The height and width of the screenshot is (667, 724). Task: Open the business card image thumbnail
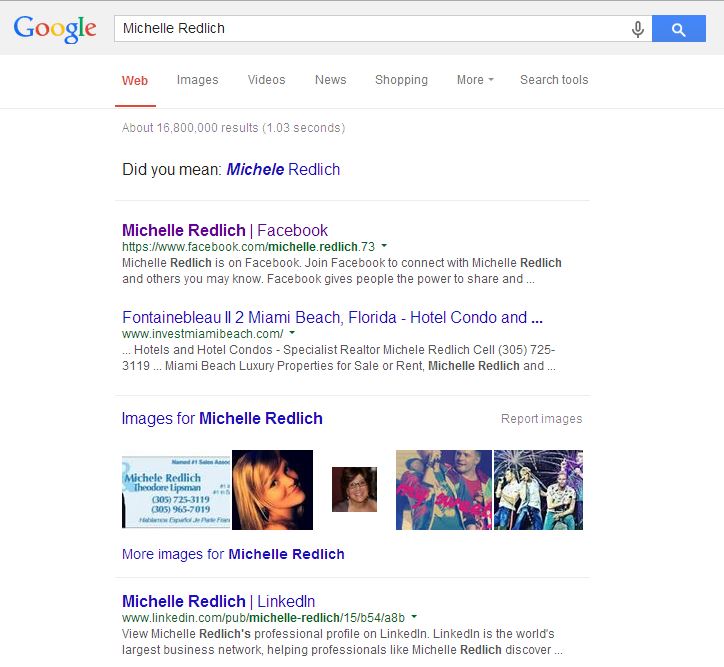point(175,490)
